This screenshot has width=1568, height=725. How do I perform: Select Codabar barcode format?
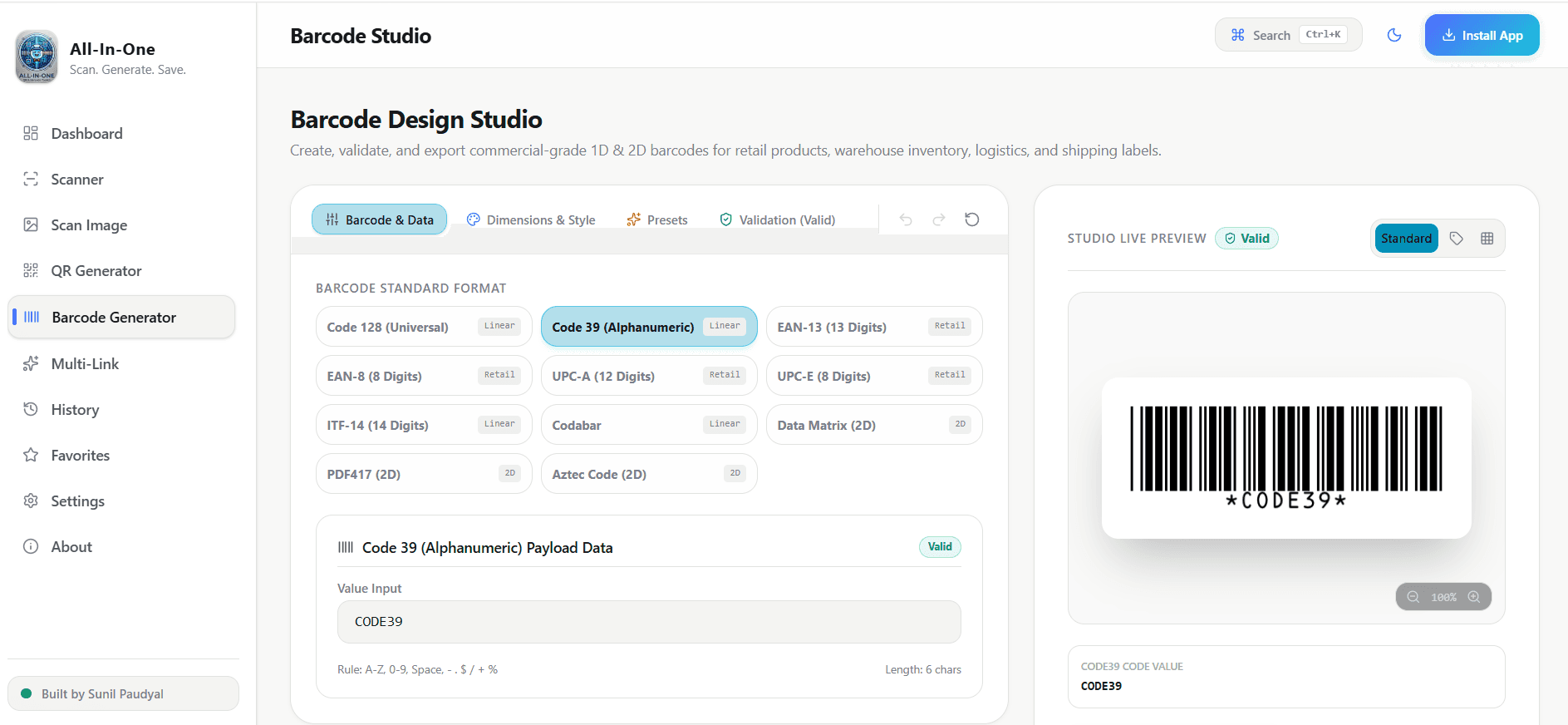coord(649,425)
